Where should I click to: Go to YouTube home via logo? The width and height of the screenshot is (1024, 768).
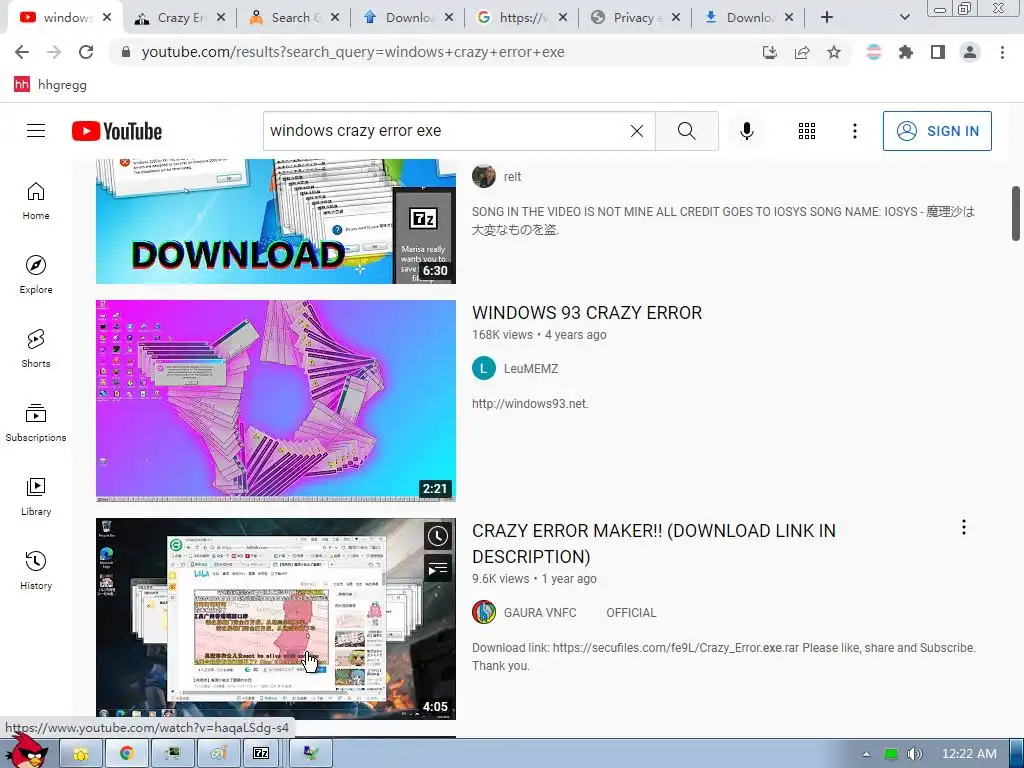(x=117, y=131)
